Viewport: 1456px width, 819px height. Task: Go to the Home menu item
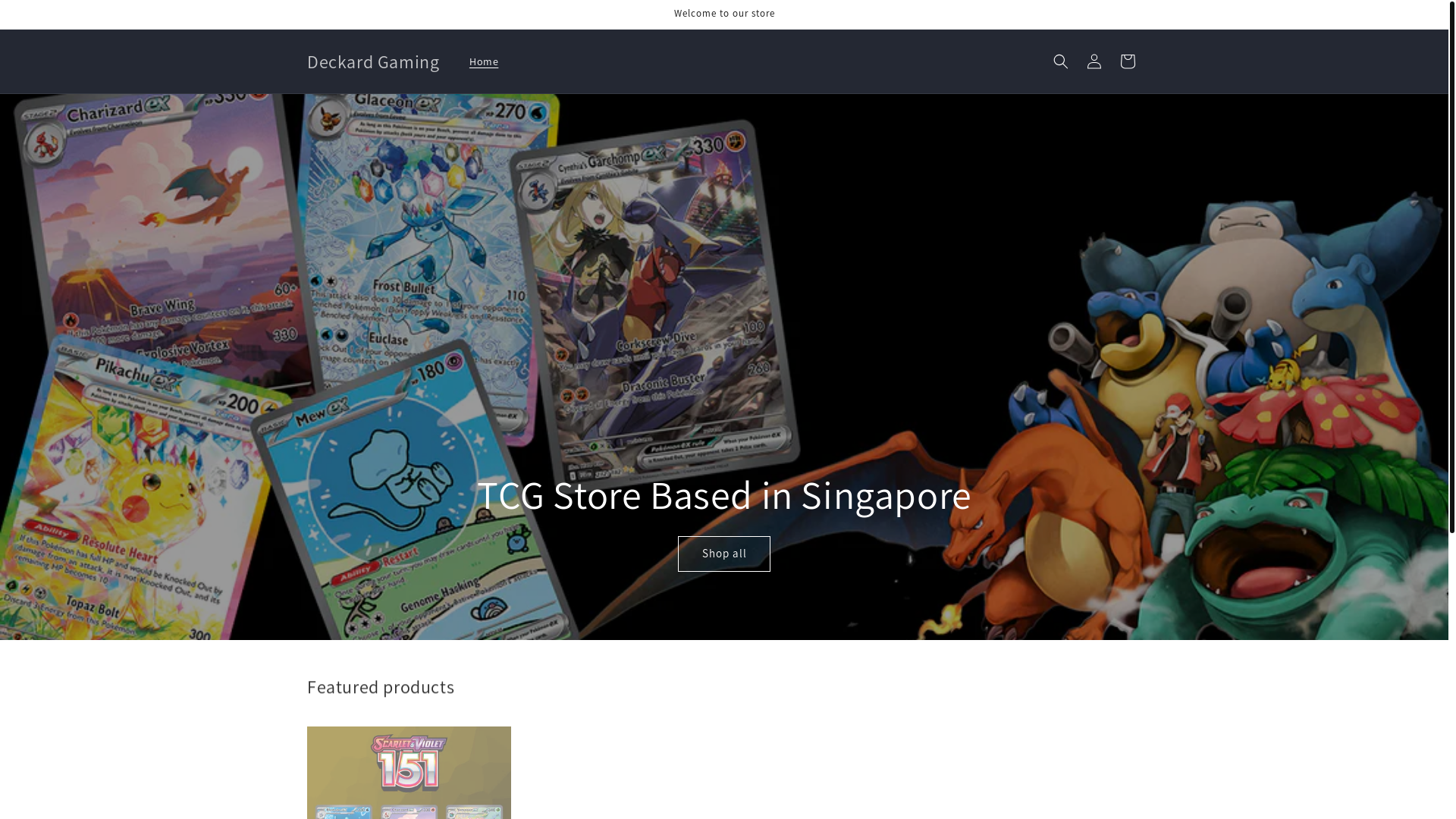click(484, 61)
